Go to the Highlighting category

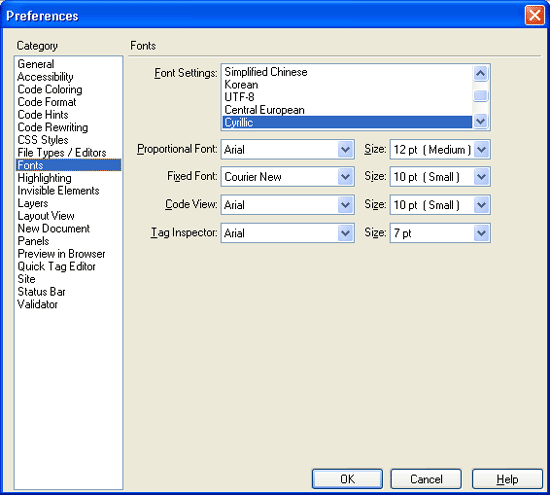pyautogui.click(x=45, y=178)
